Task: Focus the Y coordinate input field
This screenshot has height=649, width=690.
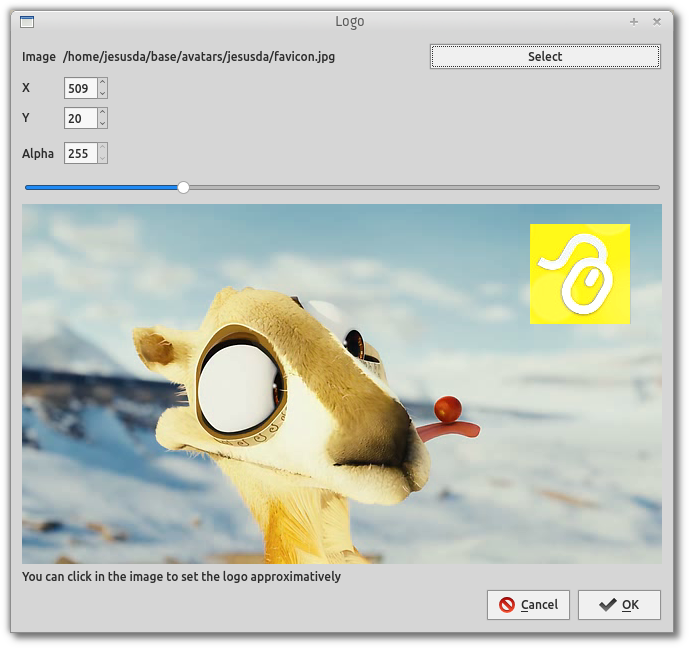Action: [x=80, y=119]
